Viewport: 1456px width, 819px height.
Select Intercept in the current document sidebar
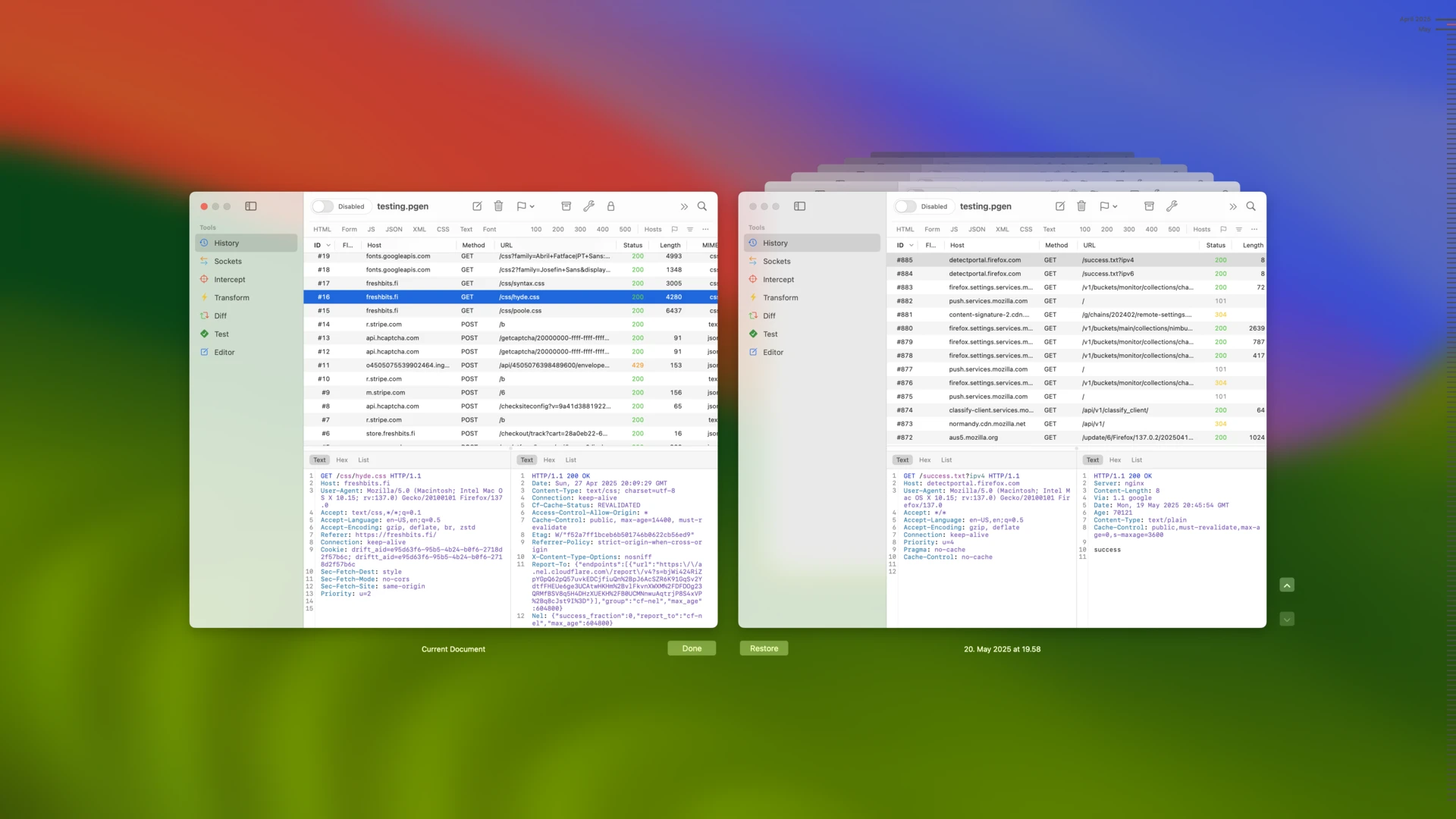[x=229, y=280]
